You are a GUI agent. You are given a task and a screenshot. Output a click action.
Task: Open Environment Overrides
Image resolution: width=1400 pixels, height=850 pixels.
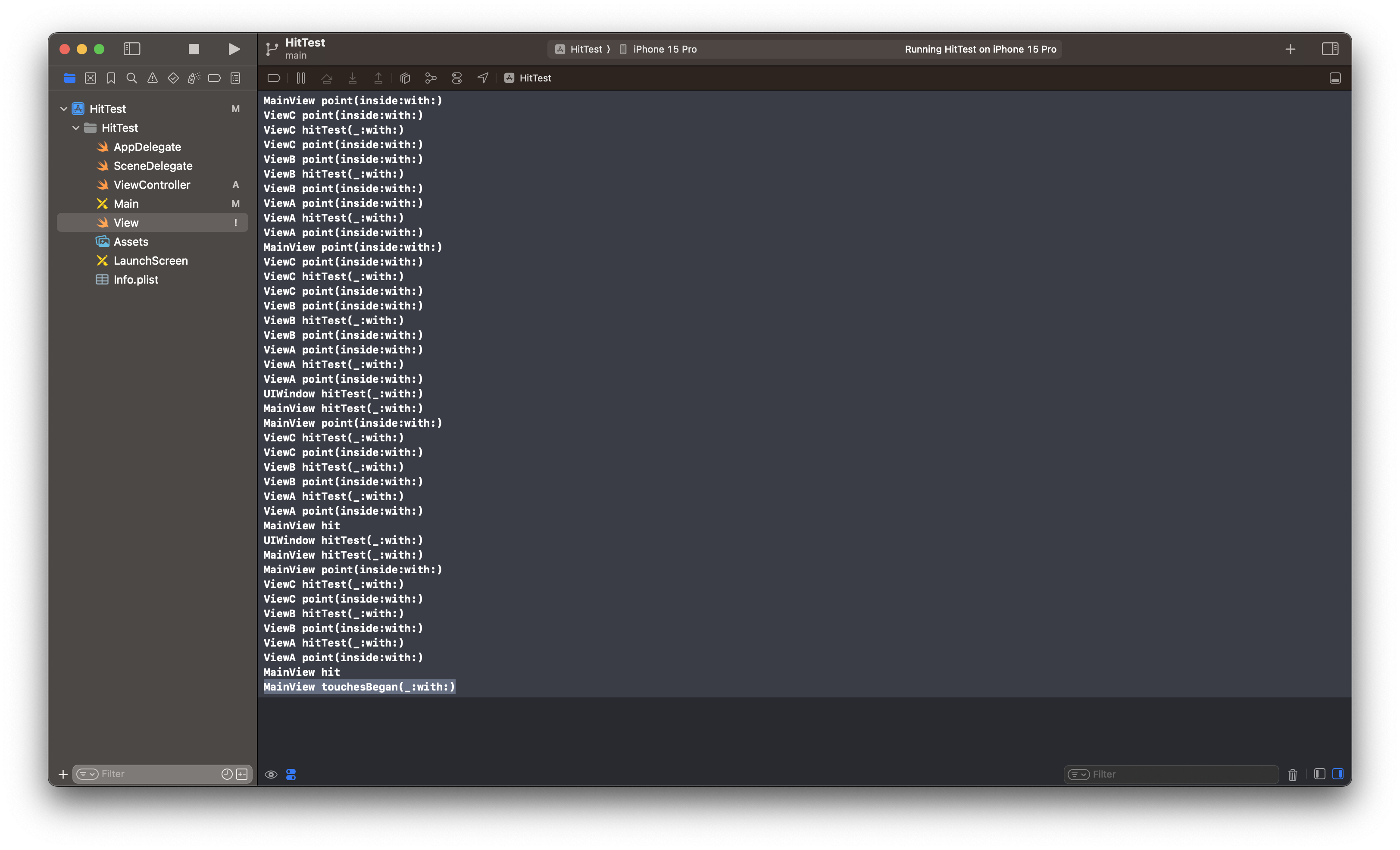tap(457, 78)
